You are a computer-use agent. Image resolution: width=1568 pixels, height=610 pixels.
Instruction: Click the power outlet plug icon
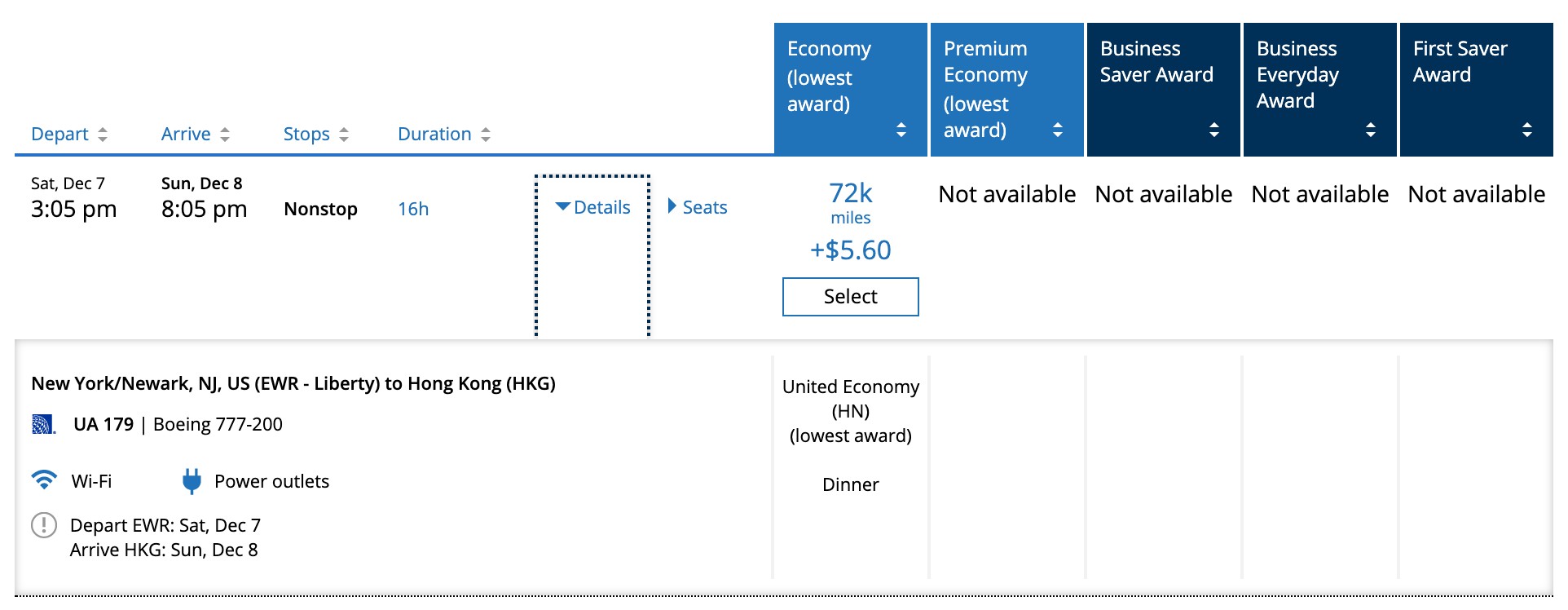point(192,481)
